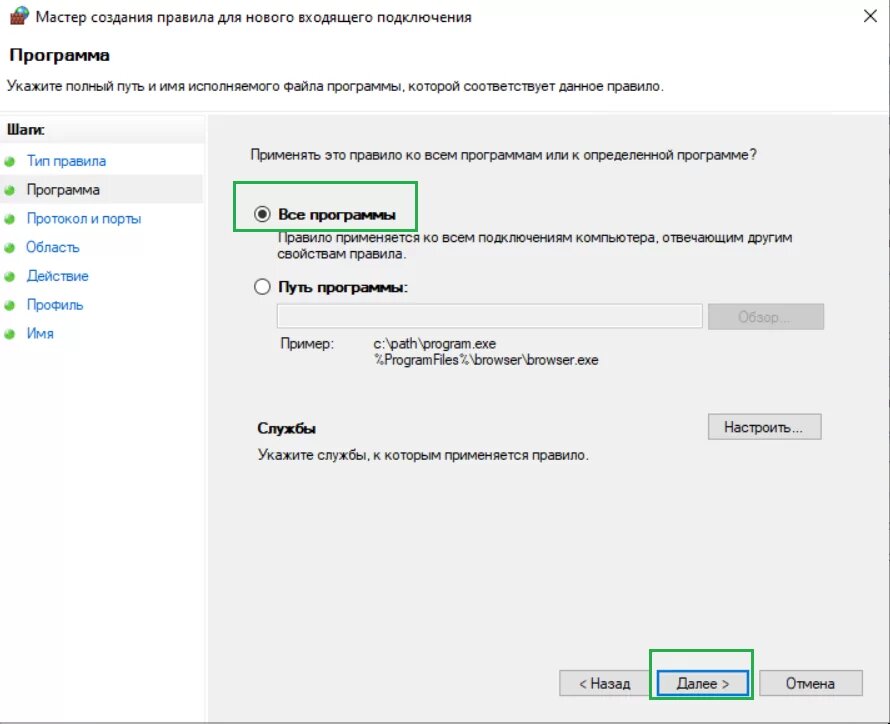This screenshot has height=724, width=890.
Task: Open the "Действие" step
Action: click(57, 276)
